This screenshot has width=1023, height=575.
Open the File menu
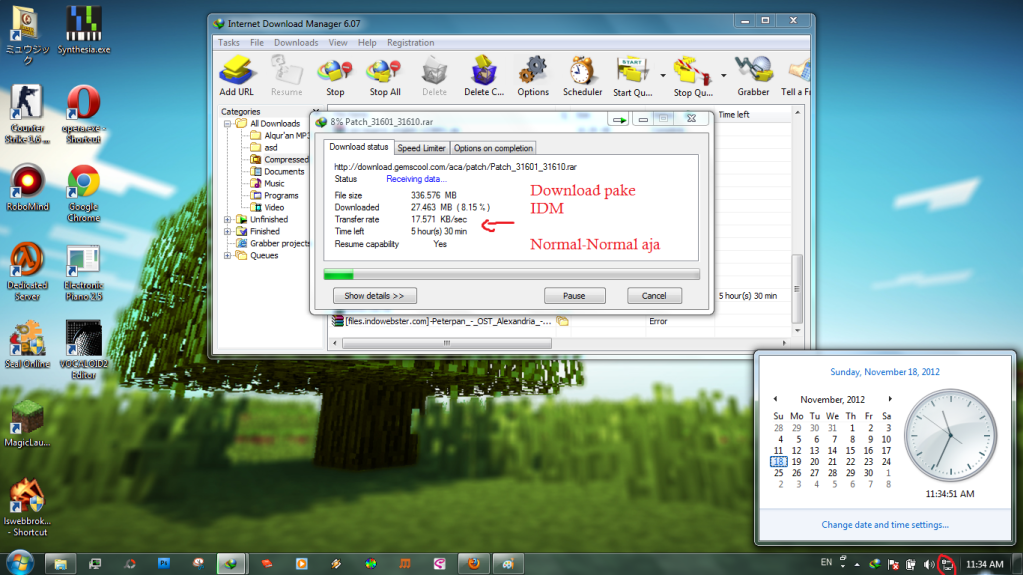257,42
